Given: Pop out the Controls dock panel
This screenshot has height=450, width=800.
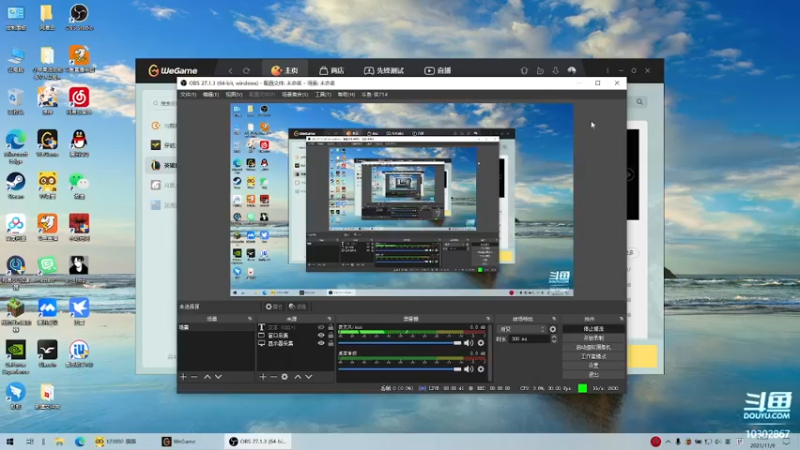Looking at the screenshot, I should 621,319.
